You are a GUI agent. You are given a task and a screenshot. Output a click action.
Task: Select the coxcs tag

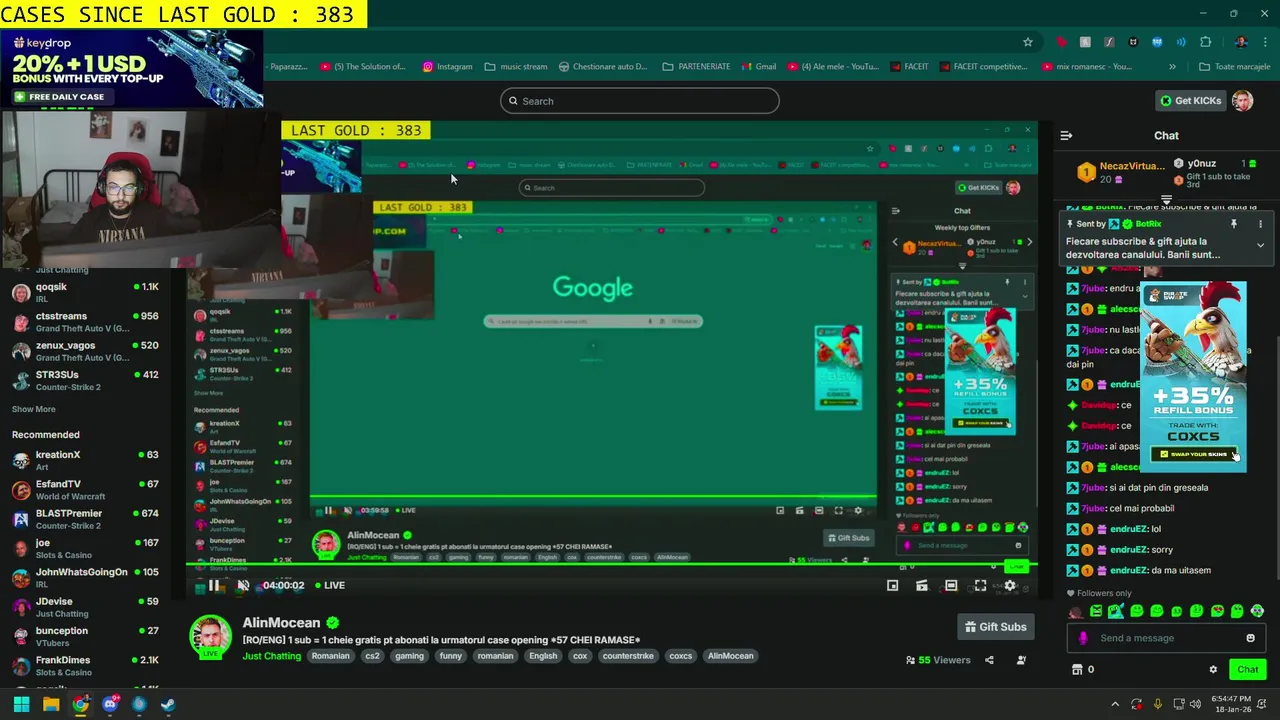pyautogui.click(x=680, y=656)
